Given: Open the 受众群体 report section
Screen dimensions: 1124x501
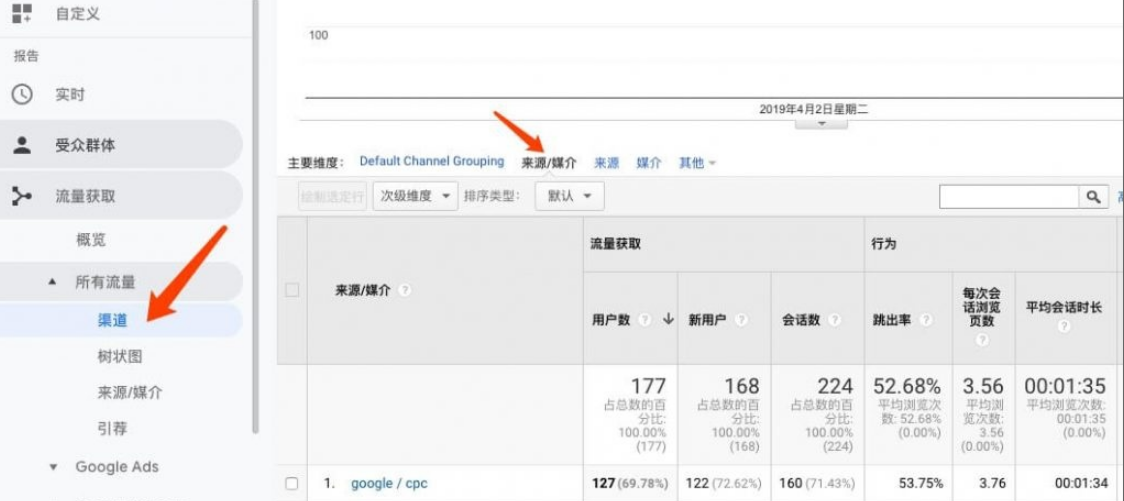Looking at the screenshot, I should tap(85, 145).
